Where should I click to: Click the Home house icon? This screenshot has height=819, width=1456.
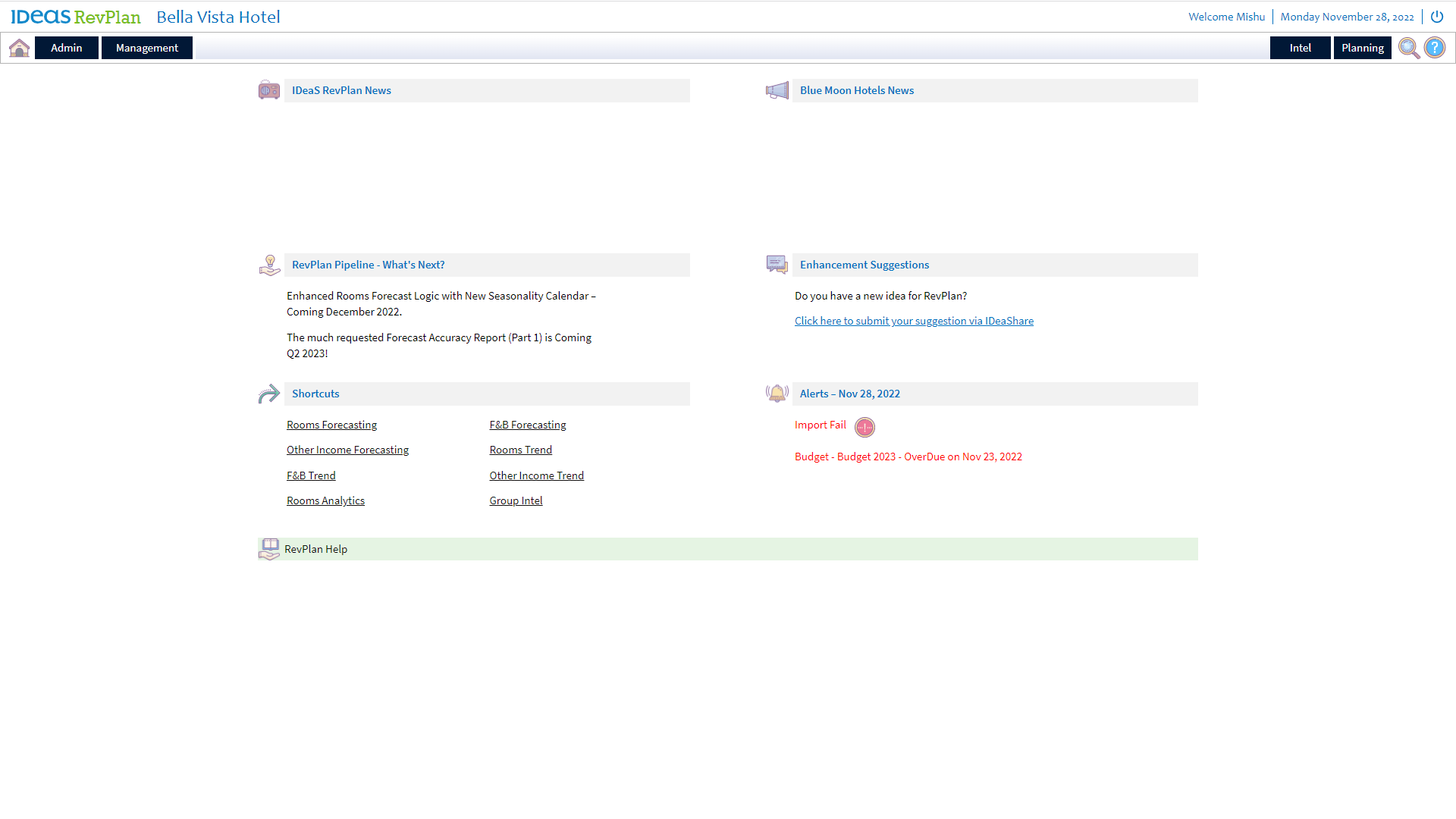[20, 48]
